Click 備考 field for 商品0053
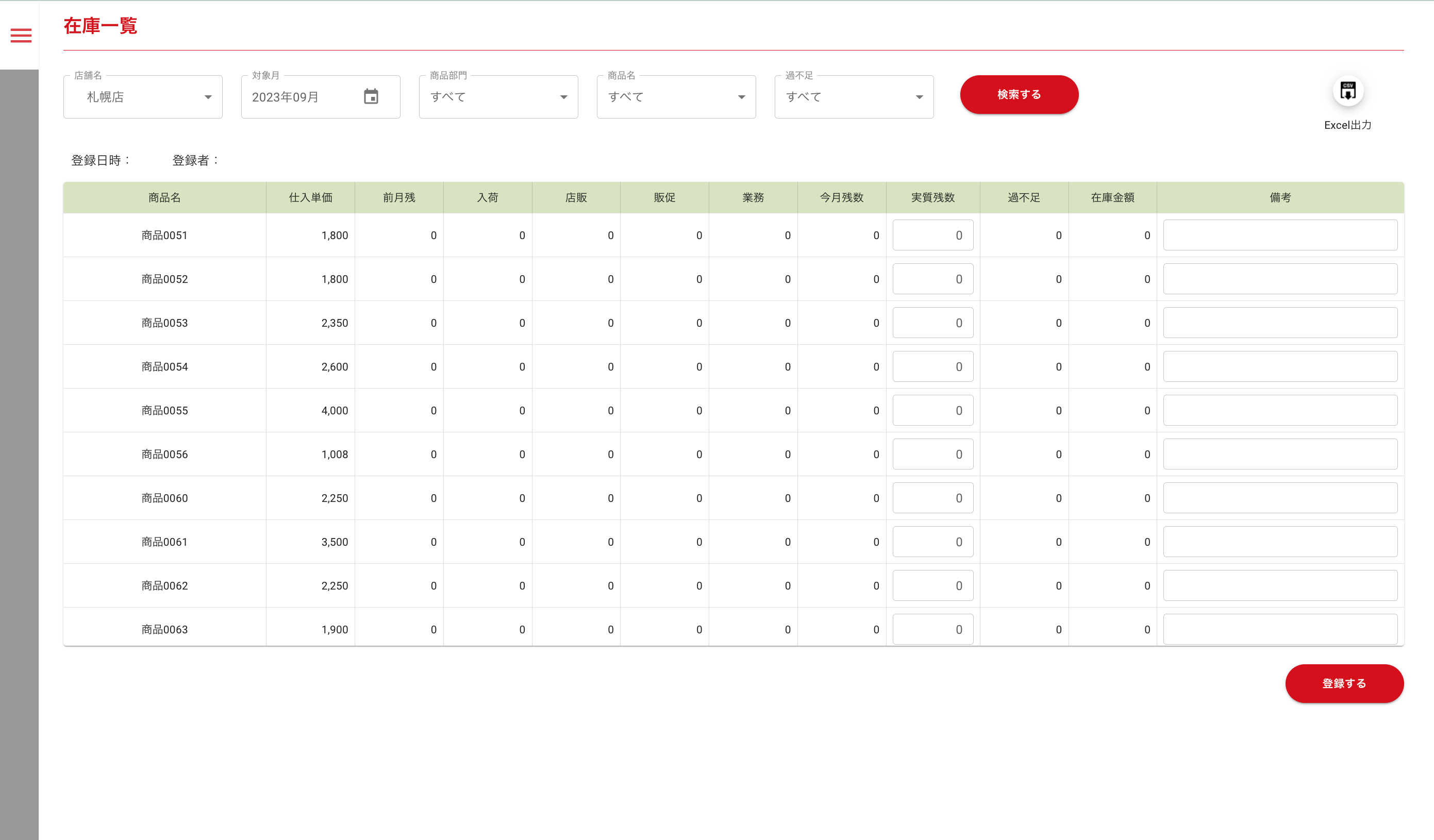 click(1279, 323)
